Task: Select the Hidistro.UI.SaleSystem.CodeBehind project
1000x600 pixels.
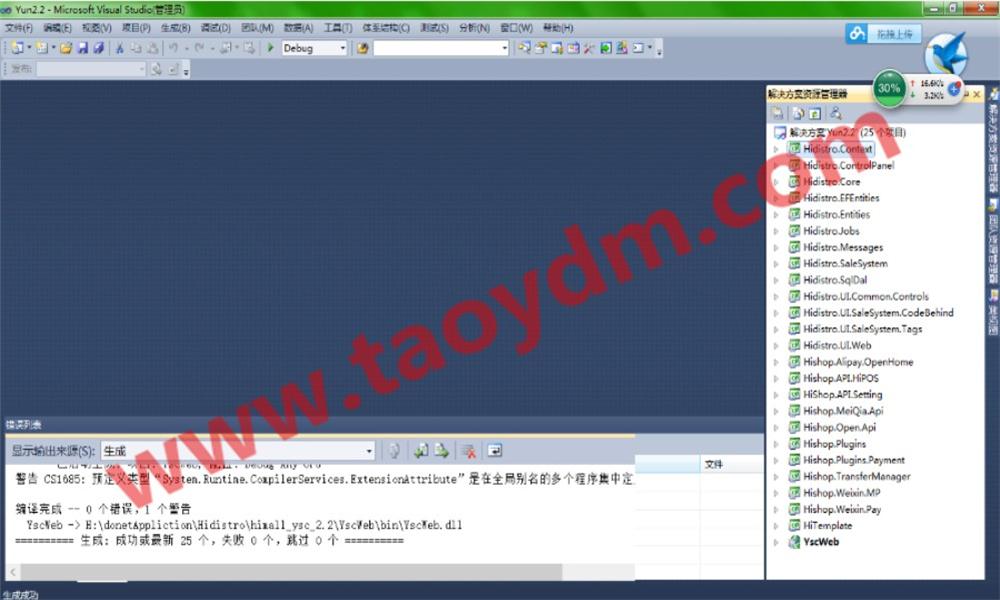Action: pyautogui.click(x=878, y=313)
